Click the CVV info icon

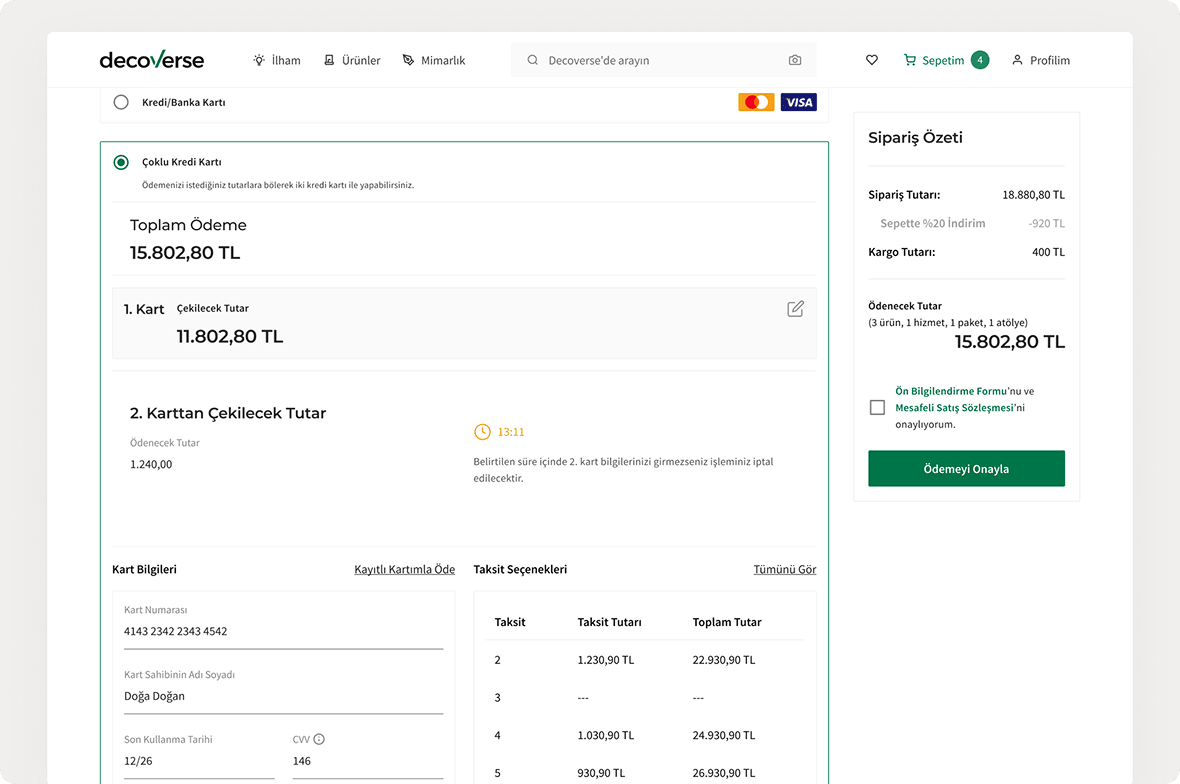[319, 740]
